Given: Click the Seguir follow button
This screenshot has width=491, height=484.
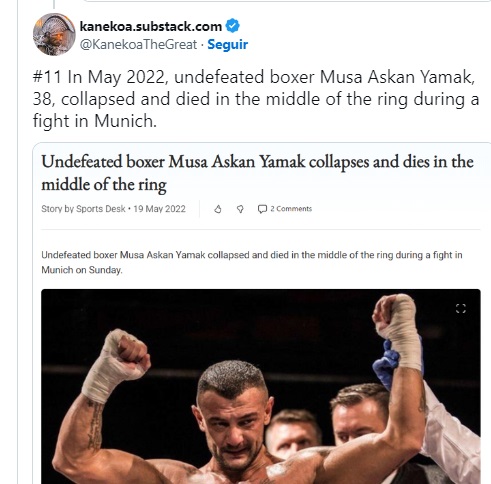Looking at the screenshot, I should tap(228, 44).
